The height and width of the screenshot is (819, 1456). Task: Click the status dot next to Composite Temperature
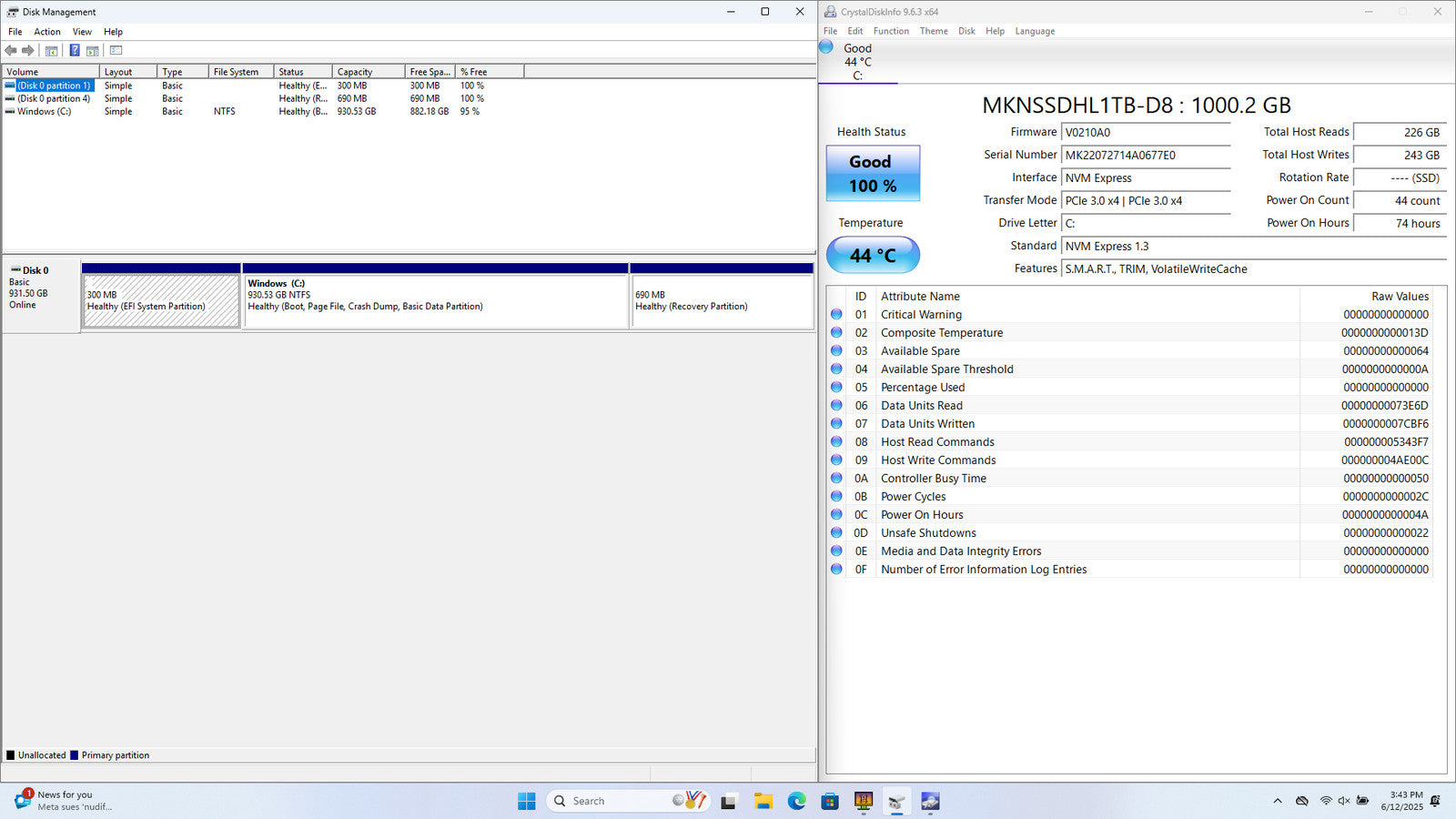pyautogui.click(x=836, y=332)
